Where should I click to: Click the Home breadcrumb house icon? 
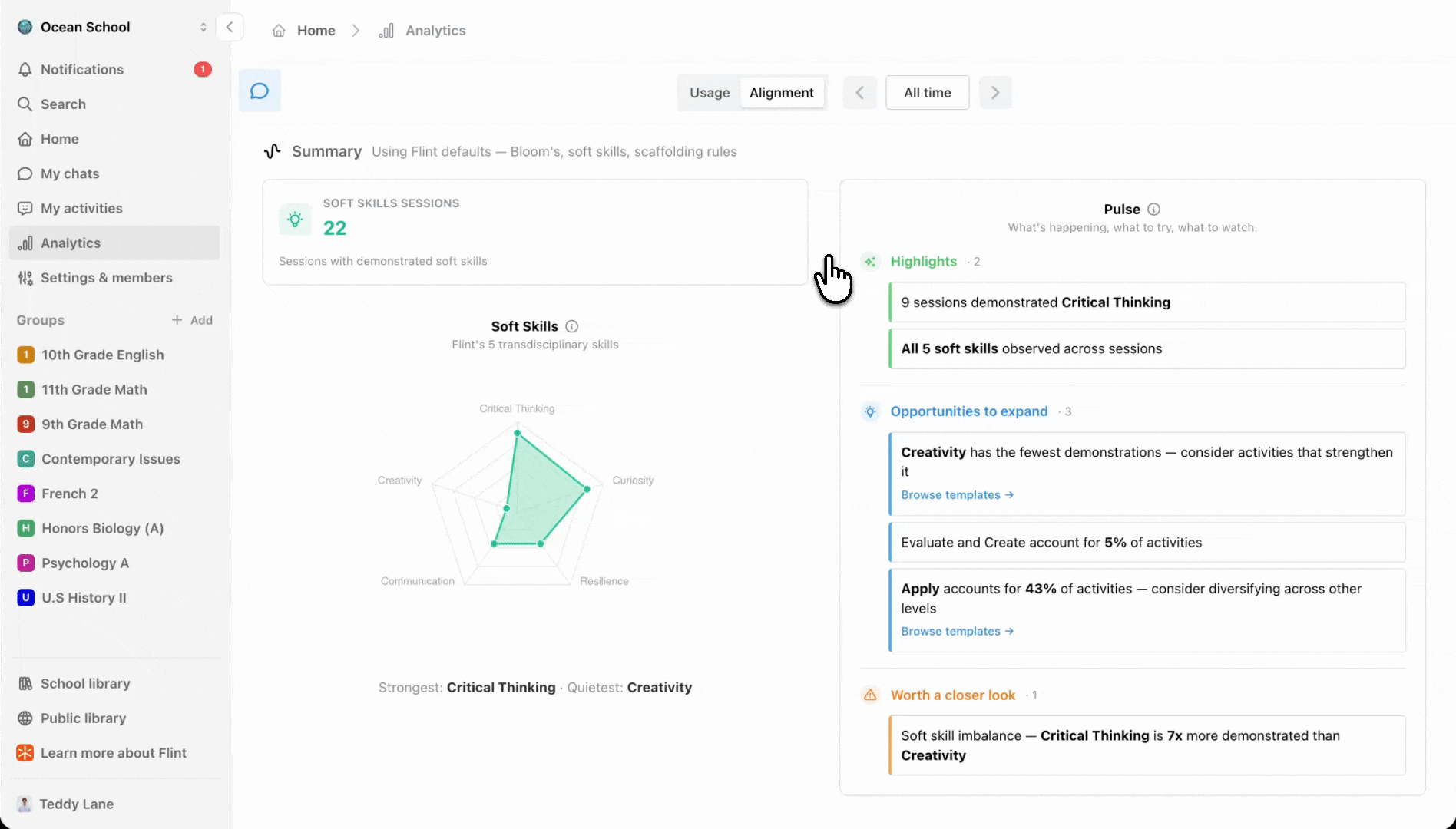click(x=279, y=31)
